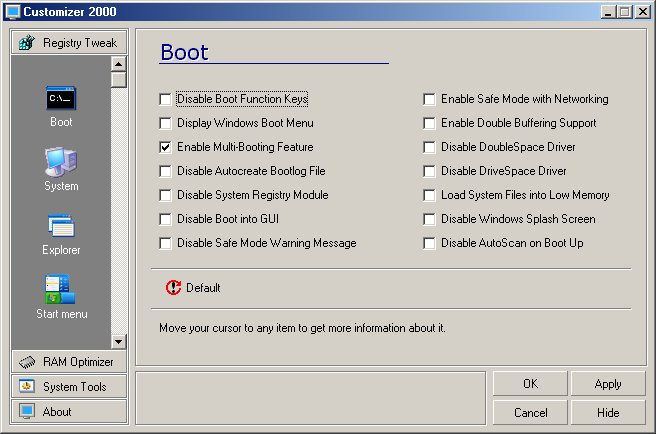This screenshot has height=434, width=656.
Task: Check Enable Double Buffering Support
Action: [x=429, y=123]
